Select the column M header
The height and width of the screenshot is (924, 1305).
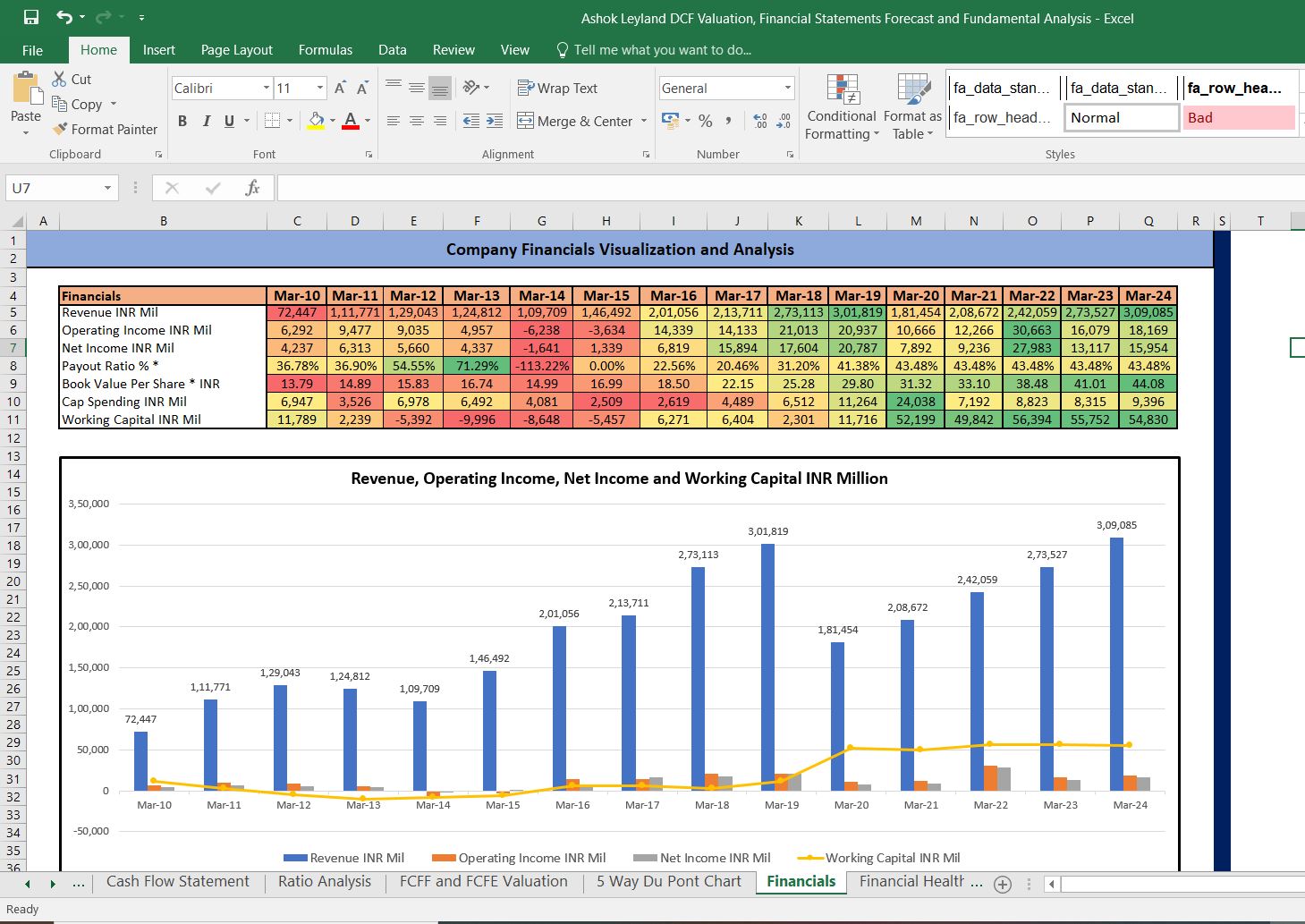point(916,221)
